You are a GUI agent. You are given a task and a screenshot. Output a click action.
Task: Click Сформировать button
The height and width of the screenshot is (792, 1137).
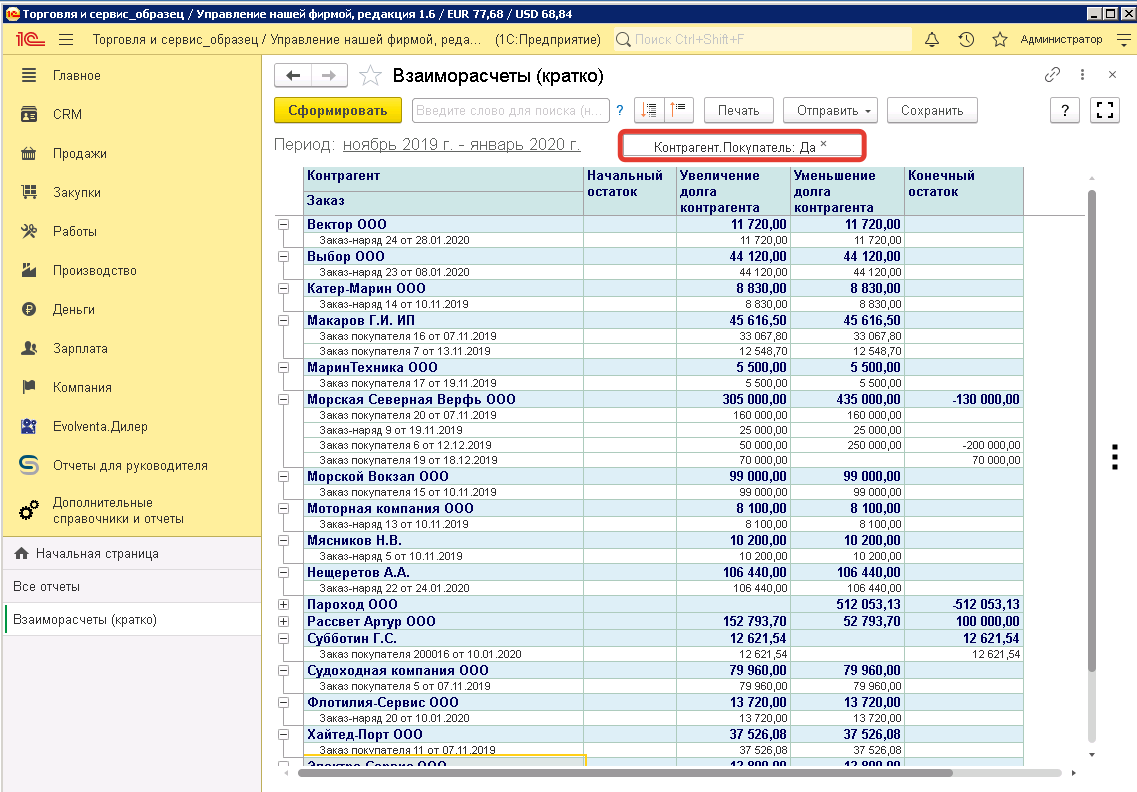[x=337, y=110]
